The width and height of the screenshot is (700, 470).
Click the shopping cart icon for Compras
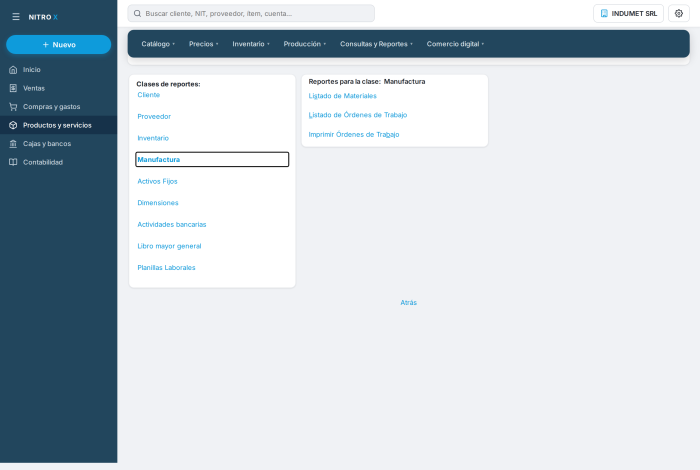click(13, 107)
